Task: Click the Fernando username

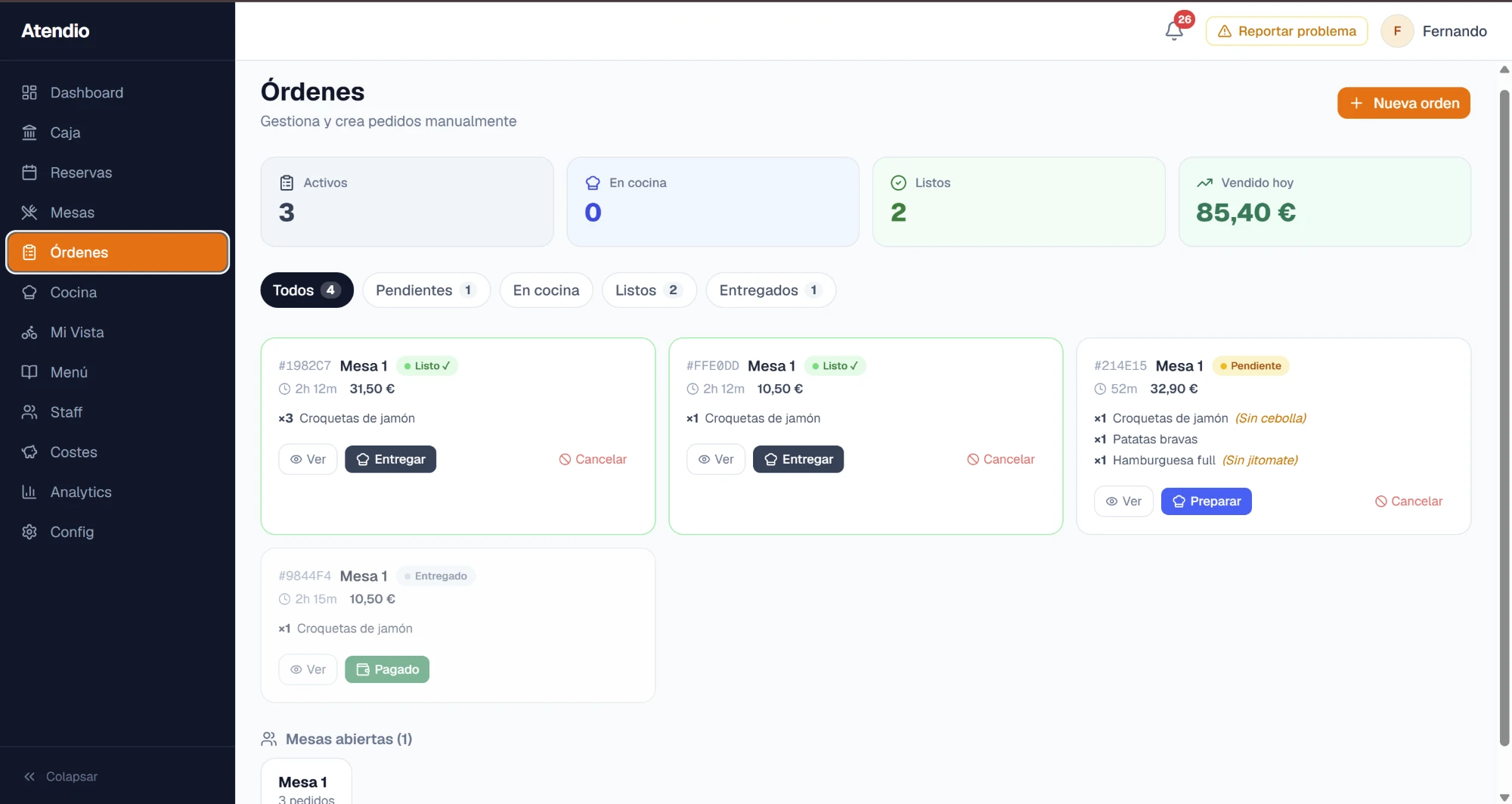Action: tap(1455, 31)
